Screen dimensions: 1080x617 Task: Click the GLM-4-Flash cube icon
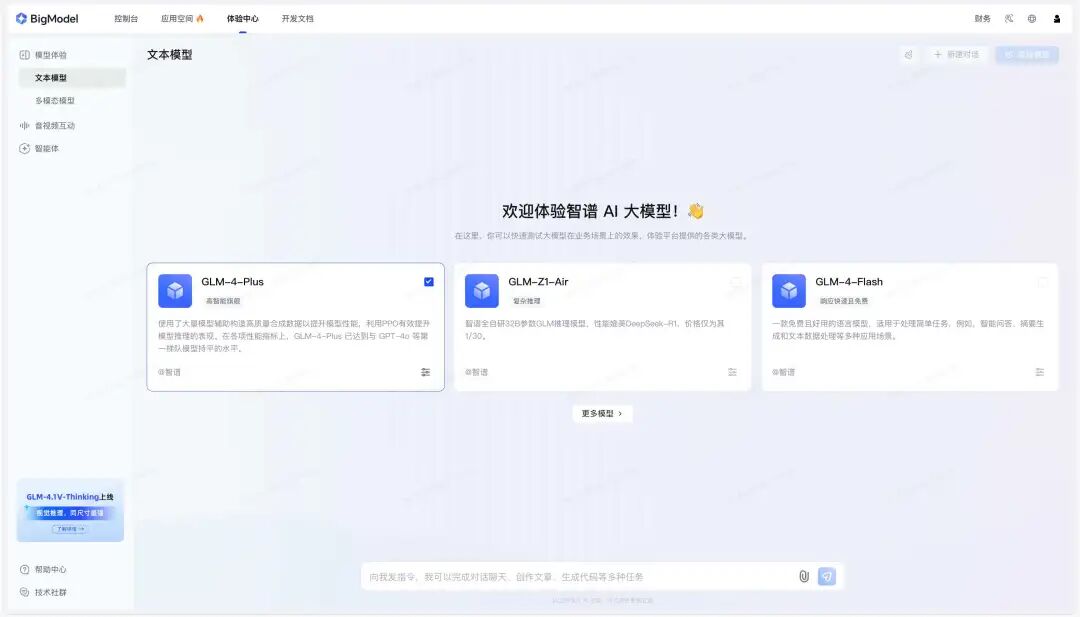789,291
